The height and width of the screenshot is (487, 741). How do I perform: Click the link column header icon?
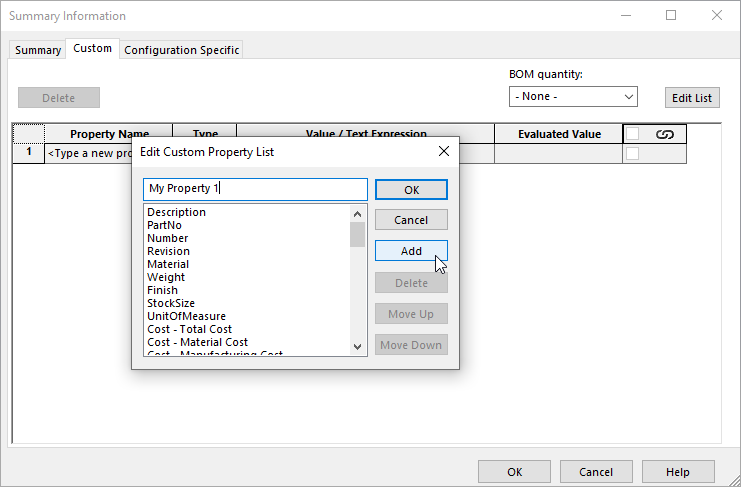click(x=664, y=135)
